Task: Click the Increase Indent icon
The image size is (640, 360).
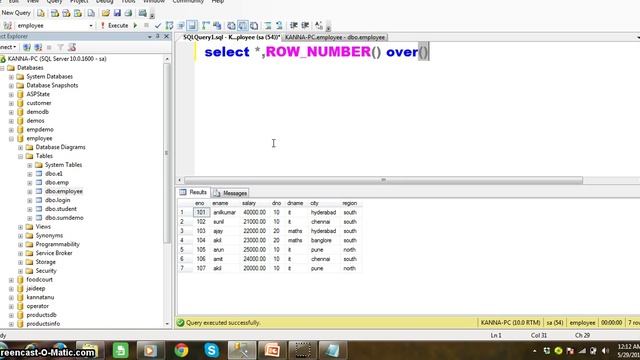Action: pos(305,25)
